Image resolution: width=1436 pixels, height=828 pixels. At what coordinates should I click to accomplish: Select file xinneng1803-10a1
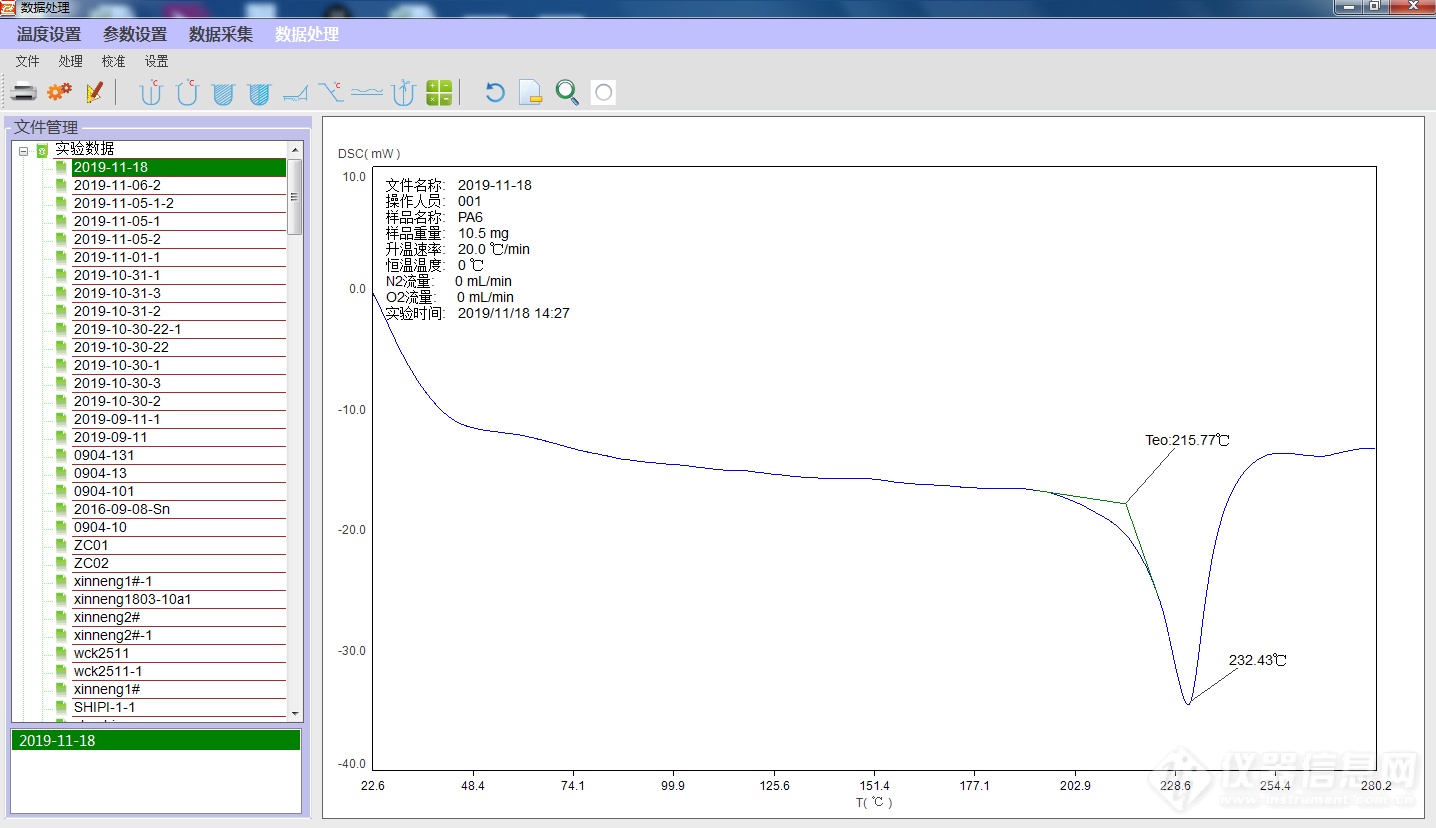point(179,599)
